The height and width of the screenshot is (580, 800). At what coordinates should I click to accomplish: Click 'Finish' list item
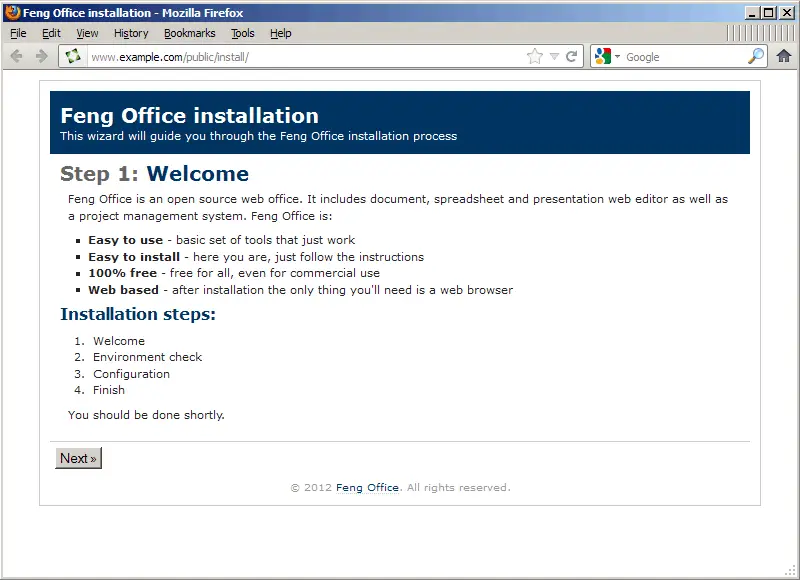coord(109,390)
